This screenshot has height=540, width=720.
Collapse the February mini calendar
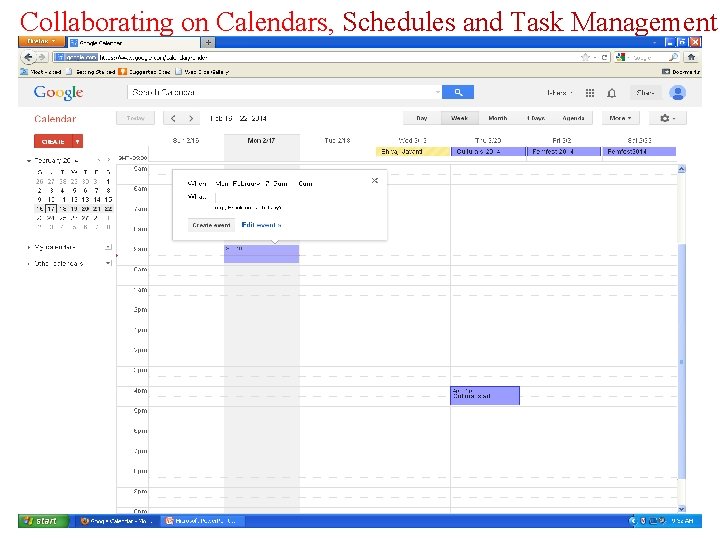(29, 161)
